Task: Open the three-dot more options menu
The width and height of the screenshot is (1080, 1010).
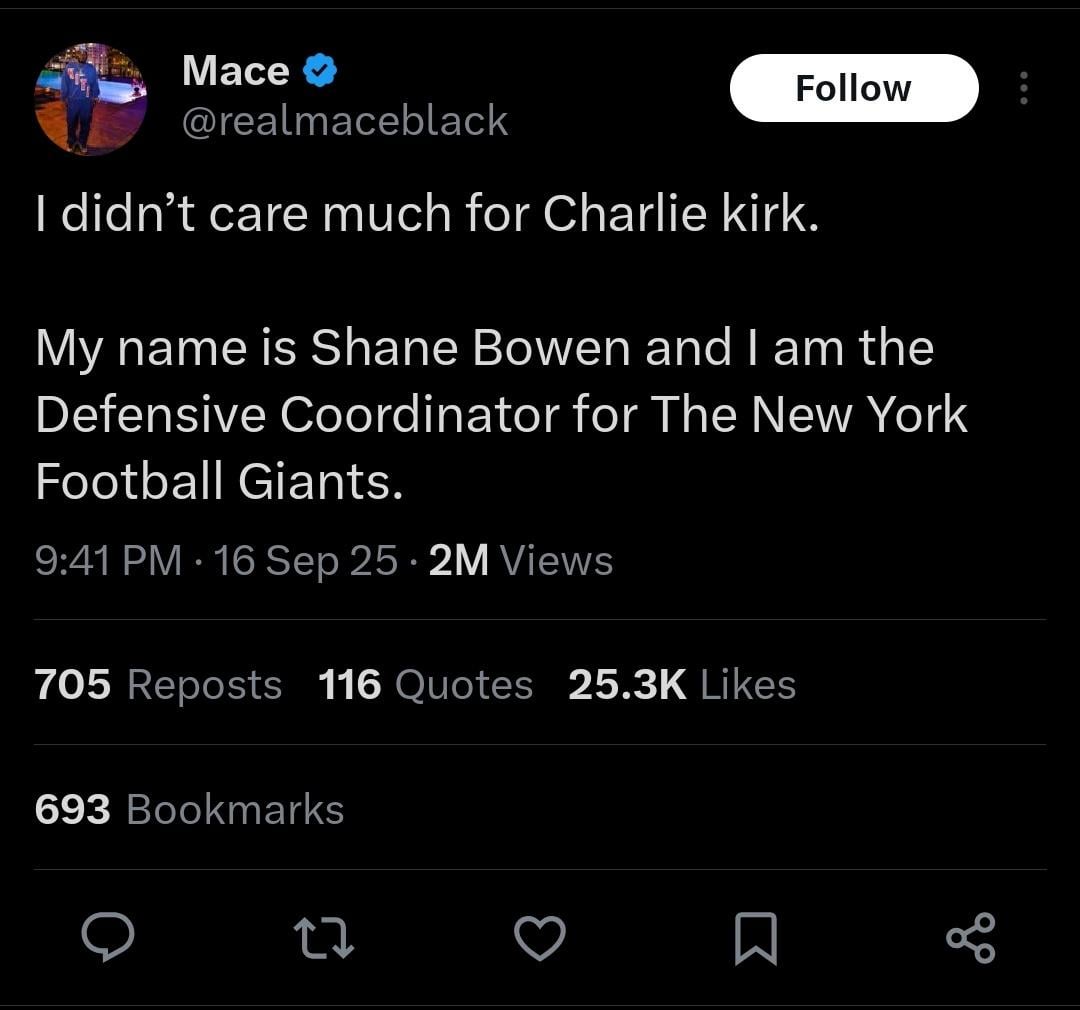Action: click(1024, 88)
